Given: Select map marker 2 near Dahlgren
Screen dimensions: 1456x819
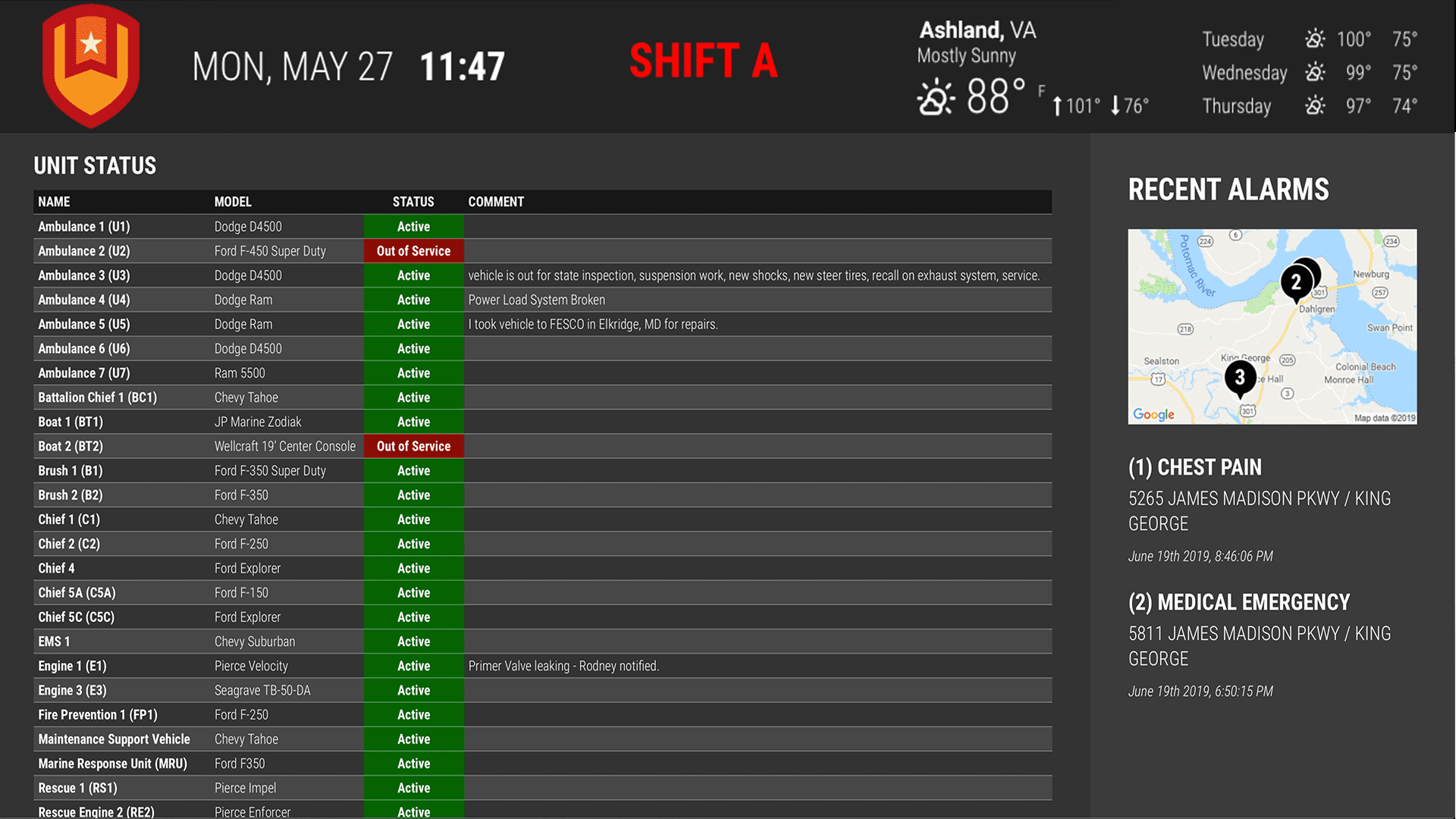Looking at the screenshot, I should click(x=1297, y=281).
